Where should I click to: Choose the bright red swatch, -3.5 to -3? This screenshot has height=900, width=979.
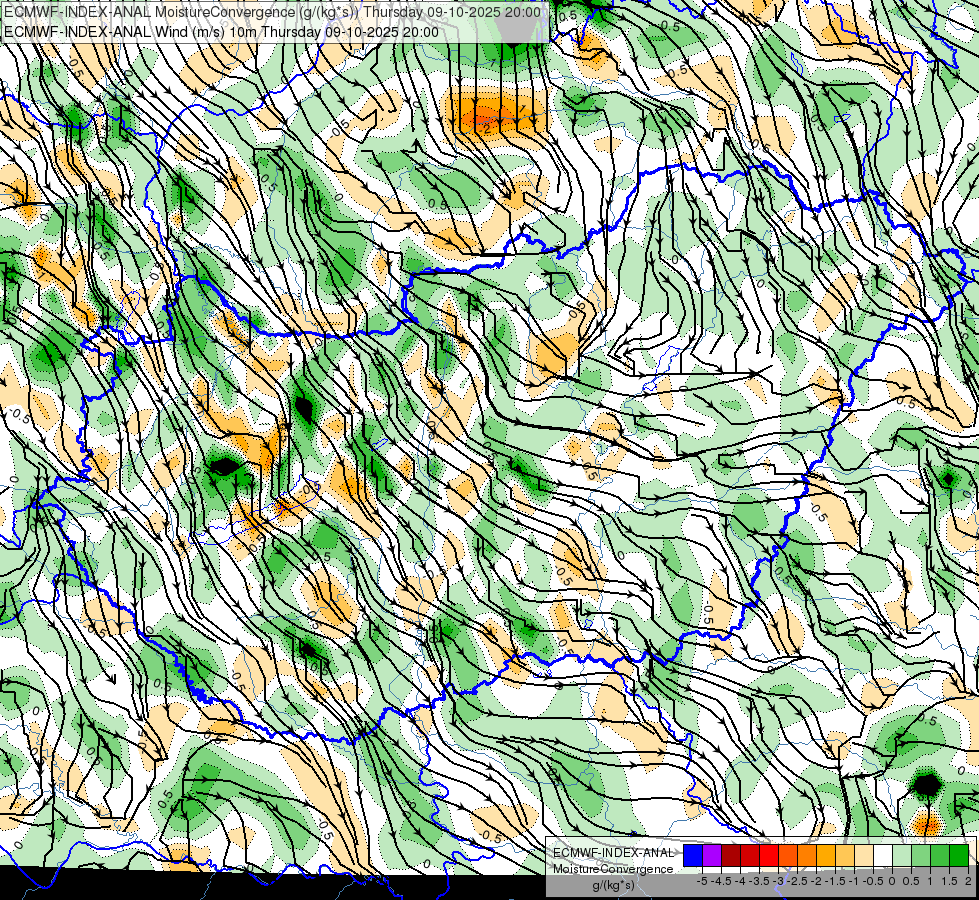769,856
